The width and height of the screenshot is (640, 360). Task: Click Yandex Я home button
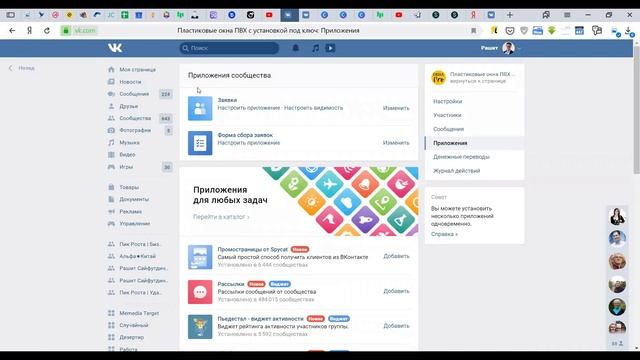(29, 31)
